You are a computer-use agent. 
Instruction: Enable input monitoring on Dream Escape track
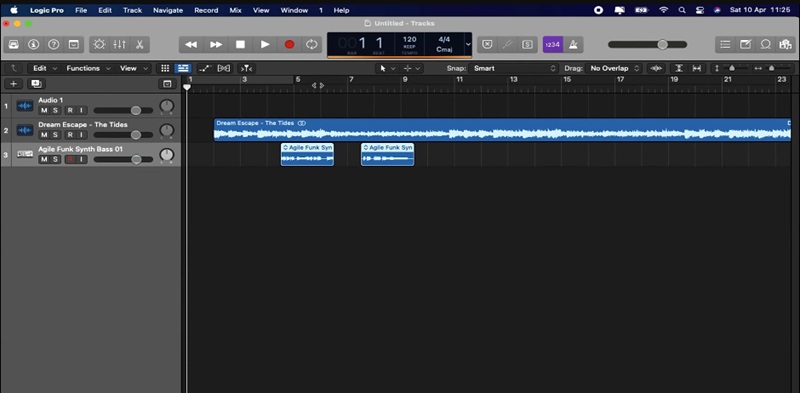[x=81, y=135]
